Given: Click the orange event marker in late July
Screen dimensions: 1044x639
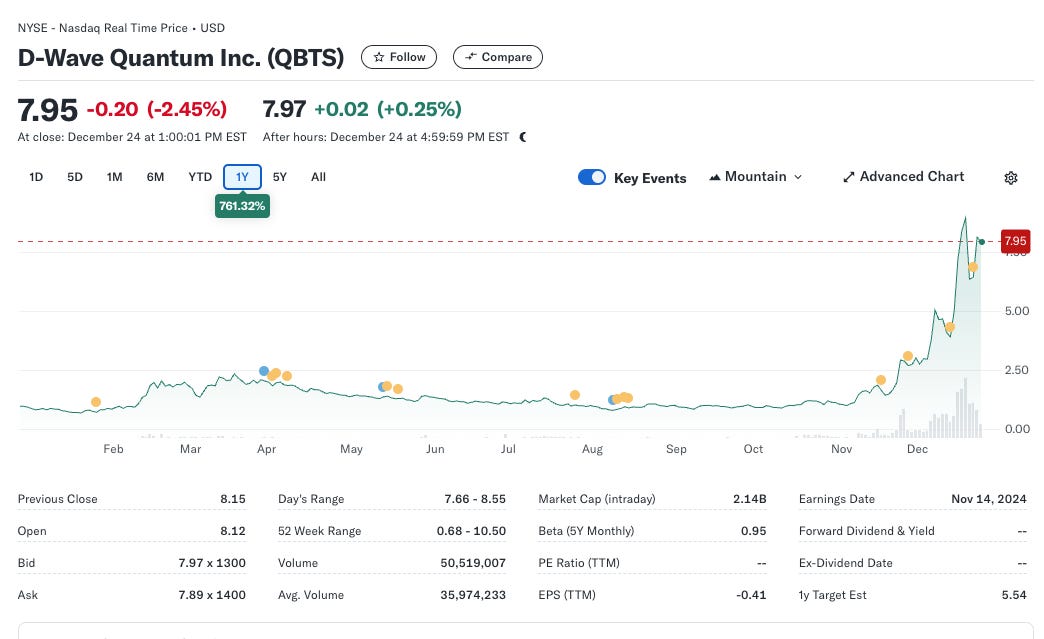Looking at the screenshot, I should coord(575,395).
